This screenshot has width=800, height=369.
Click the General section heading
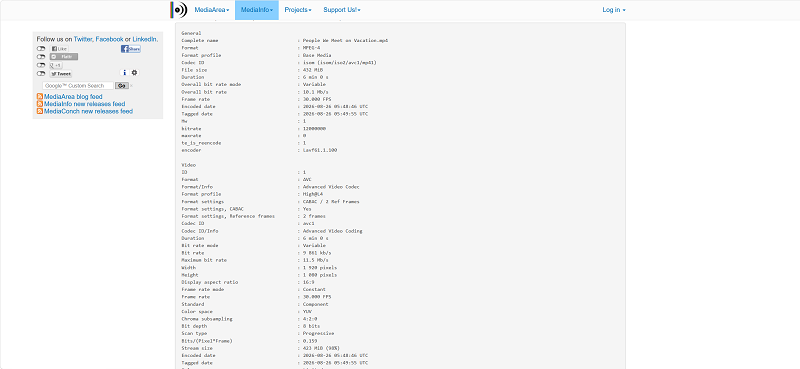click(x=191, y=33)
